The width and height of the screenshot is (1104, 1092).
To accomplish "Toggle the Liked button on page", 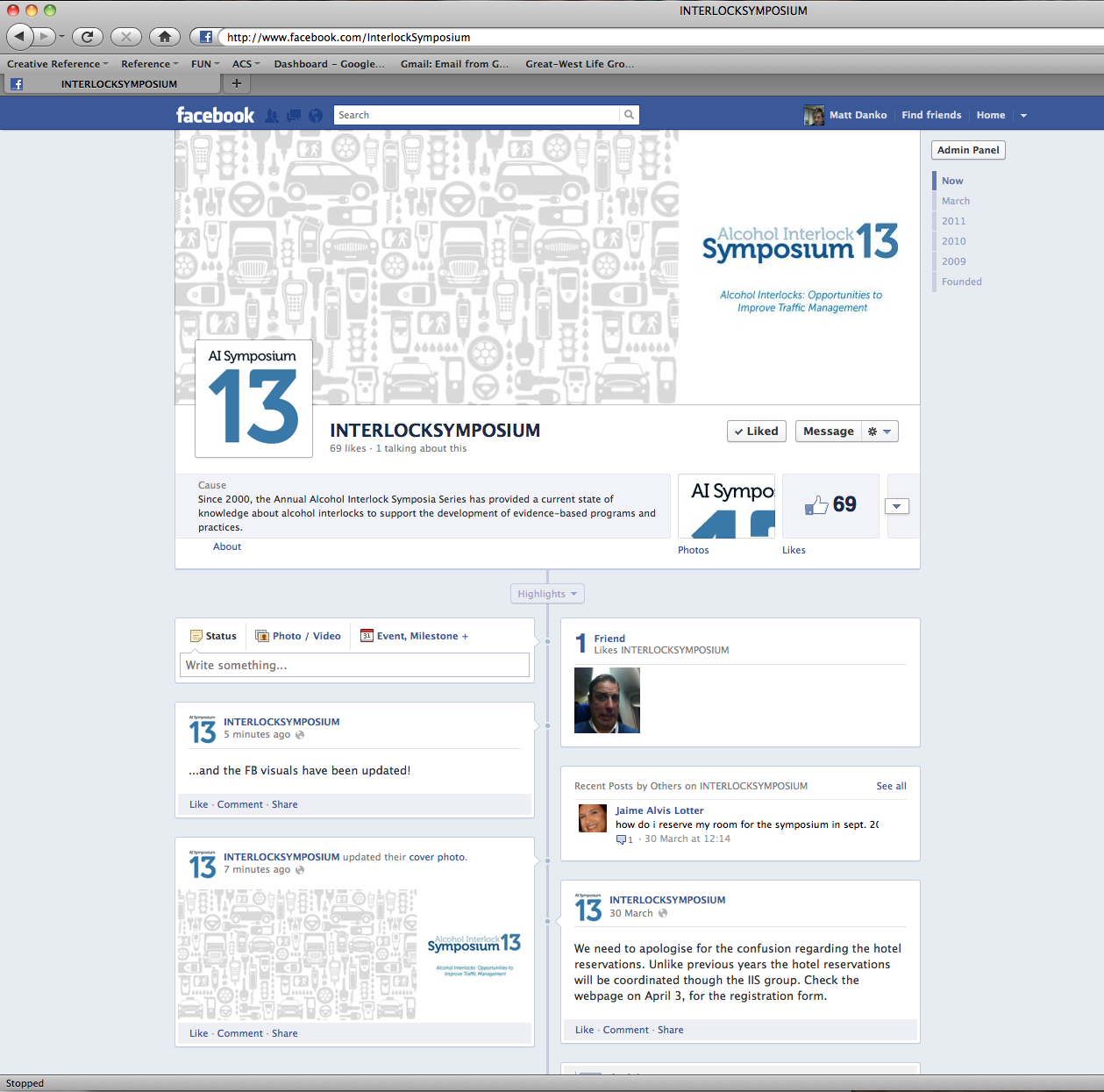I will click(x=757, y=432).
